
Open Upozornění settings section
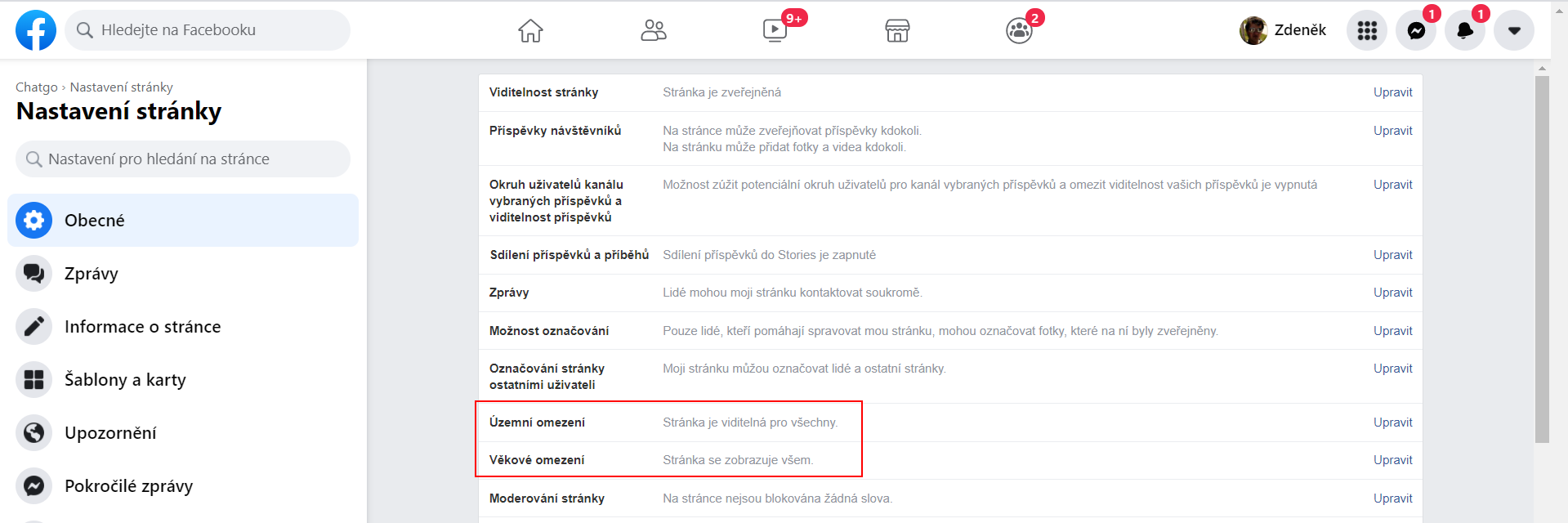pos(183,433)
